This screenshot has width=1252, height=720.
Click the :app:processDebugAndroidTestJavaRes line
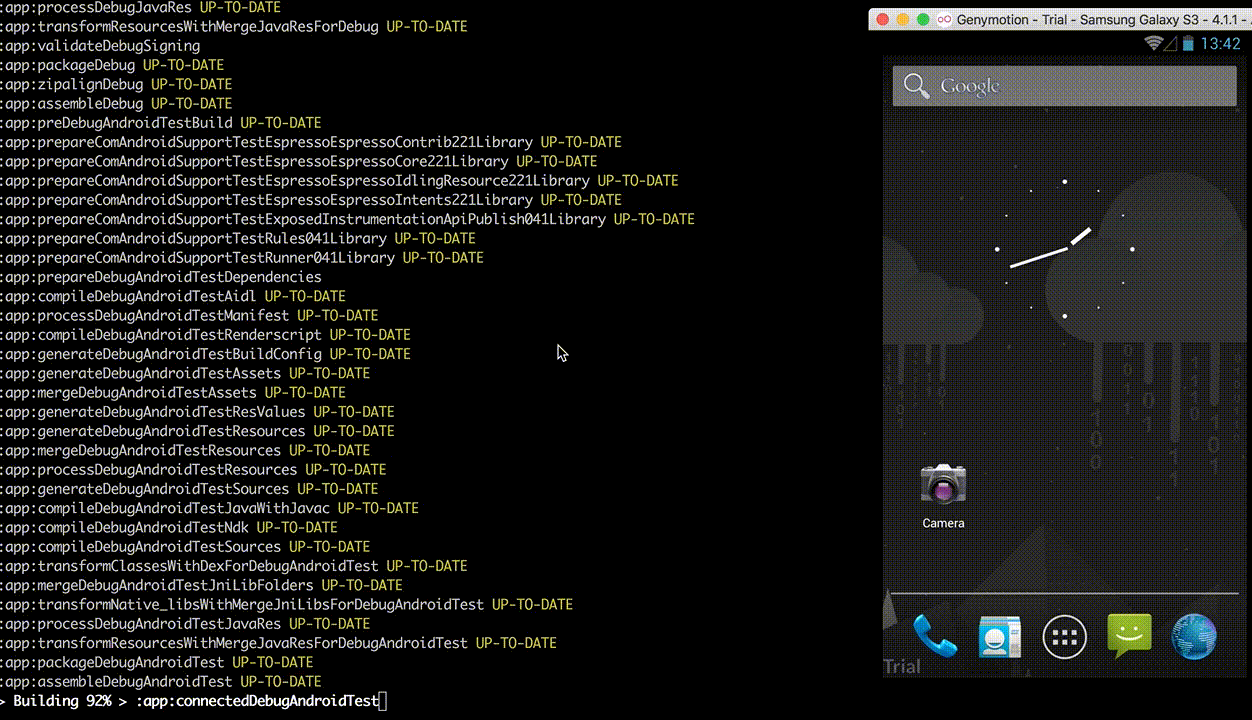(x=185, y=624)
